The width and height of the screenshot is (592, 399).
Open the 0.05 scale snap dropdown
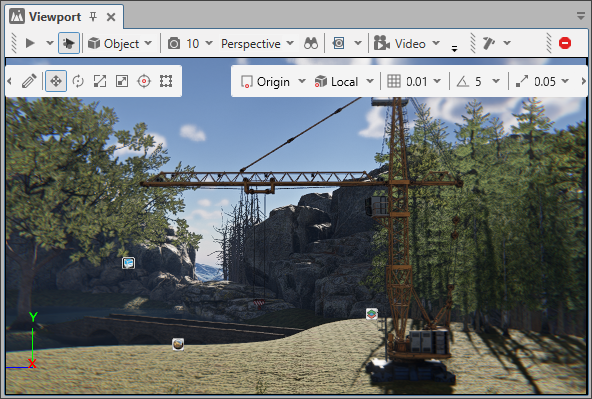(x=565, y=81)
